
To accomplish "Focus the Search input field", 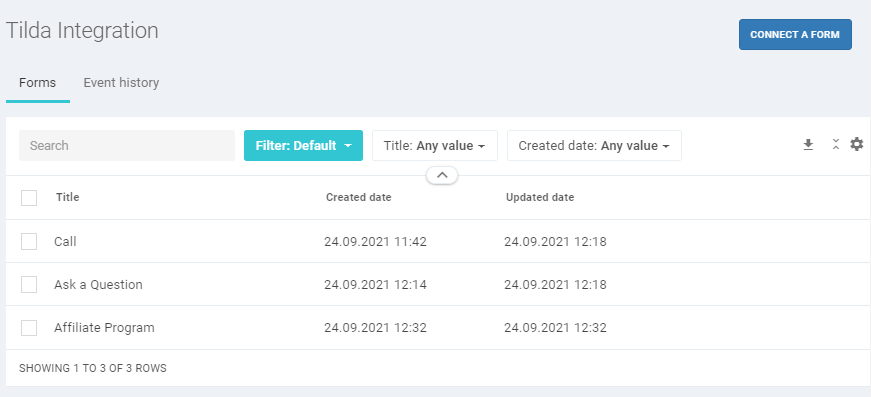I will click(127, 145).
